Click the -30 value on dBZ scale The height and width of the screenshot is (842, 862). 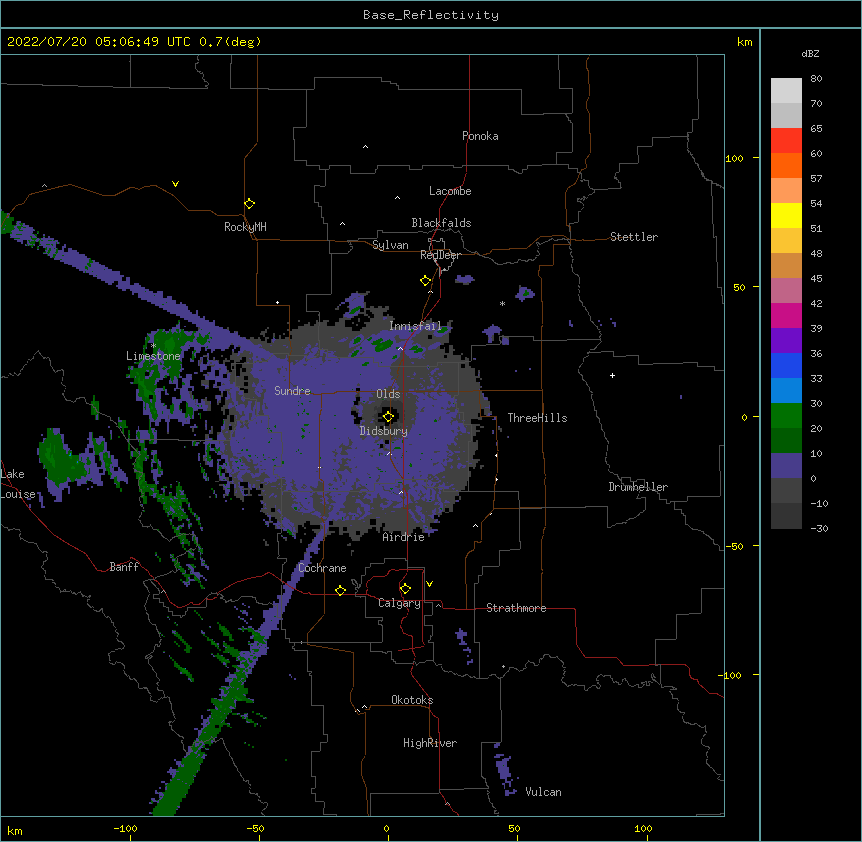[819, 528]
